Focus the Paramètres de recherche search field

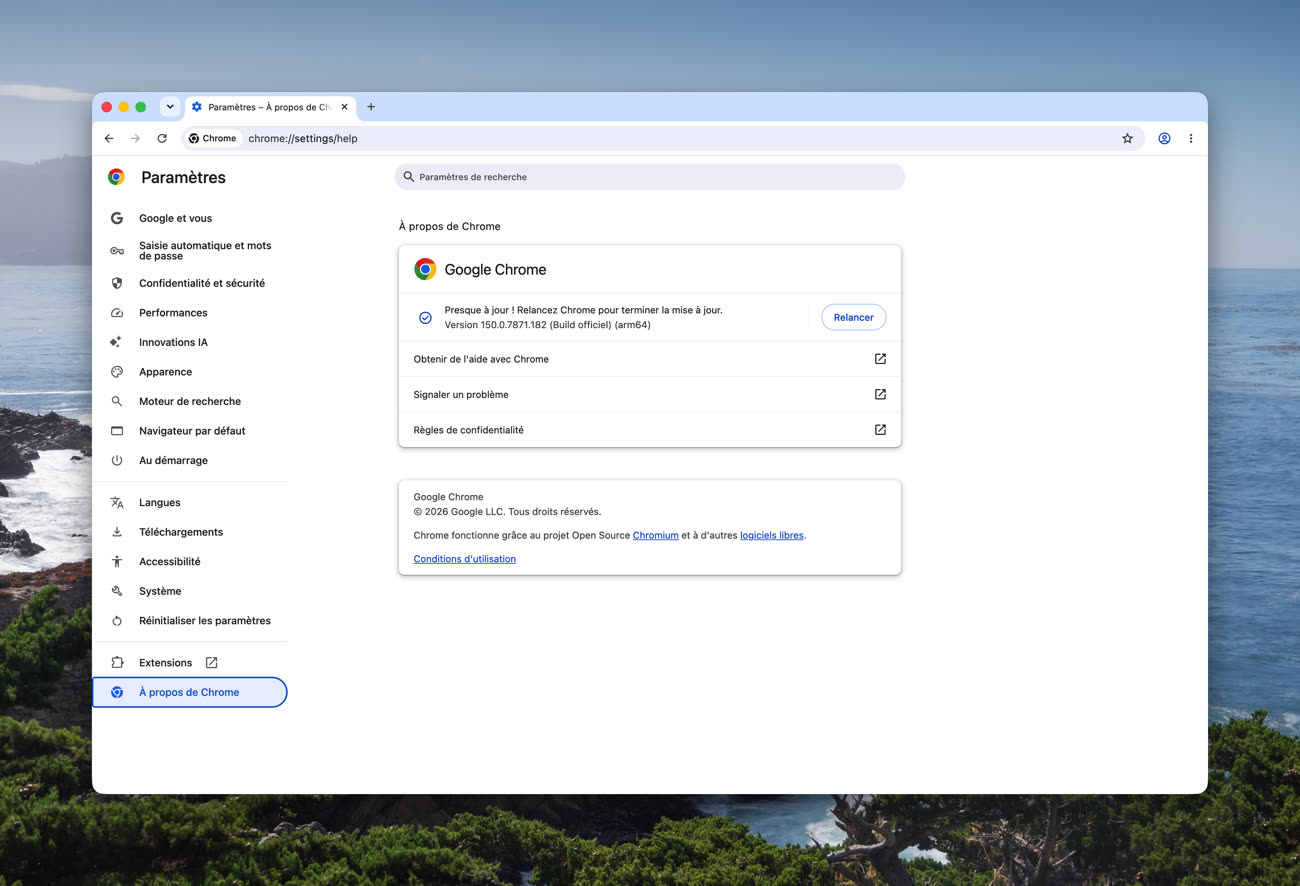tap(650, 177)
